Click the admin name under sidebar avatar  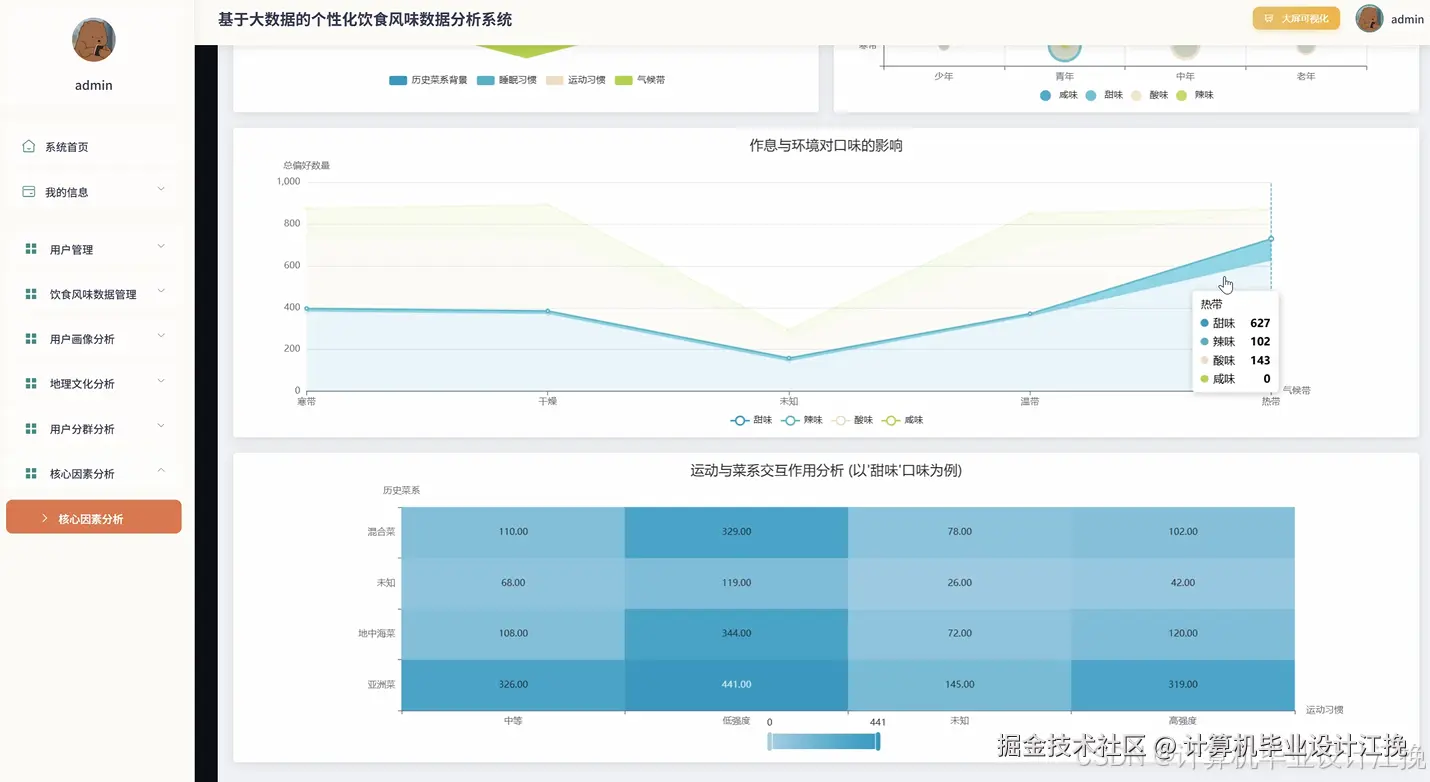tap(94, 85)
